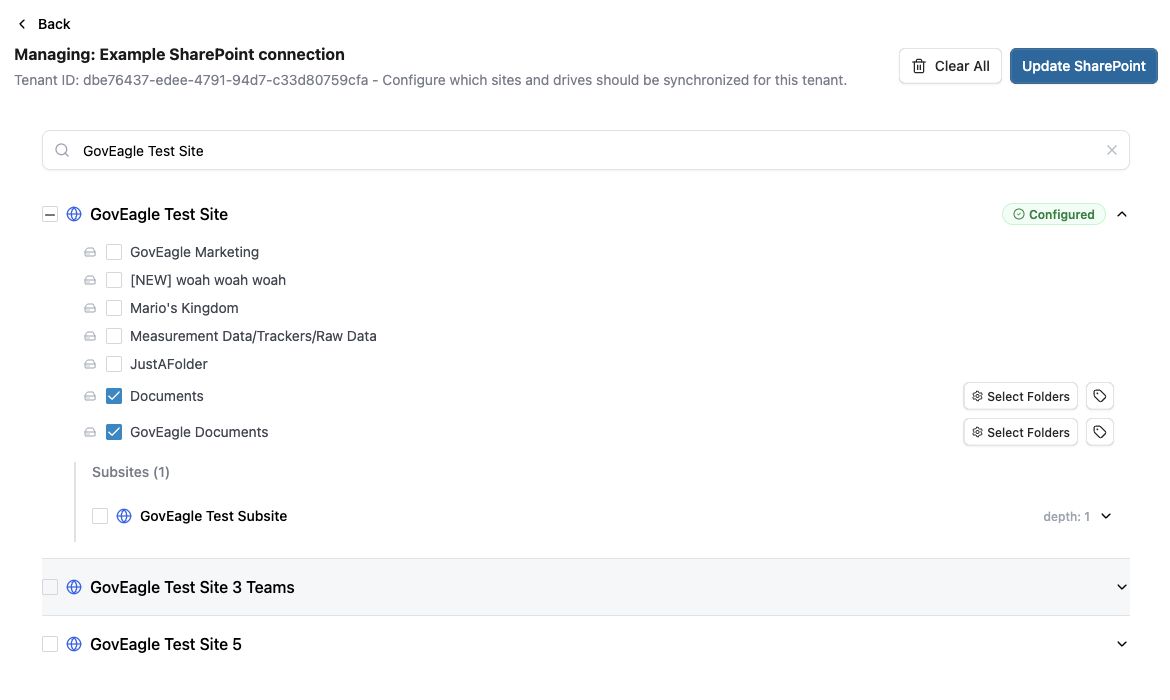Uncheck the Documents drive checkbox

point(113,396)
